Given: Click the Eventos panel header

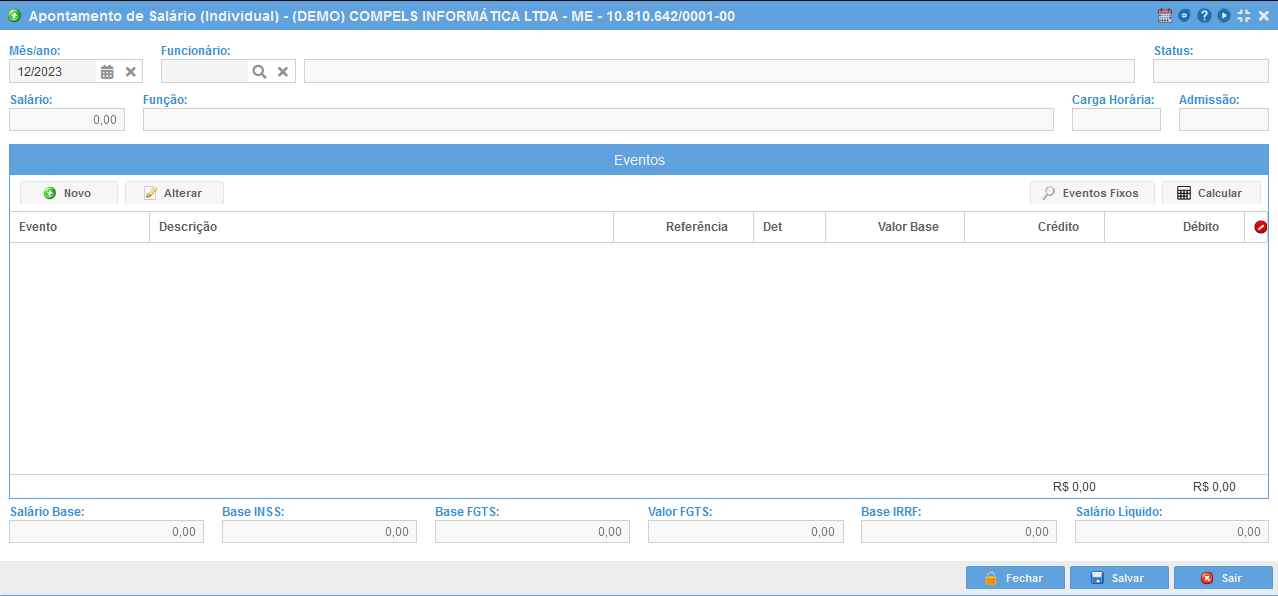Looking at the screenshot, I should point(639,160).
